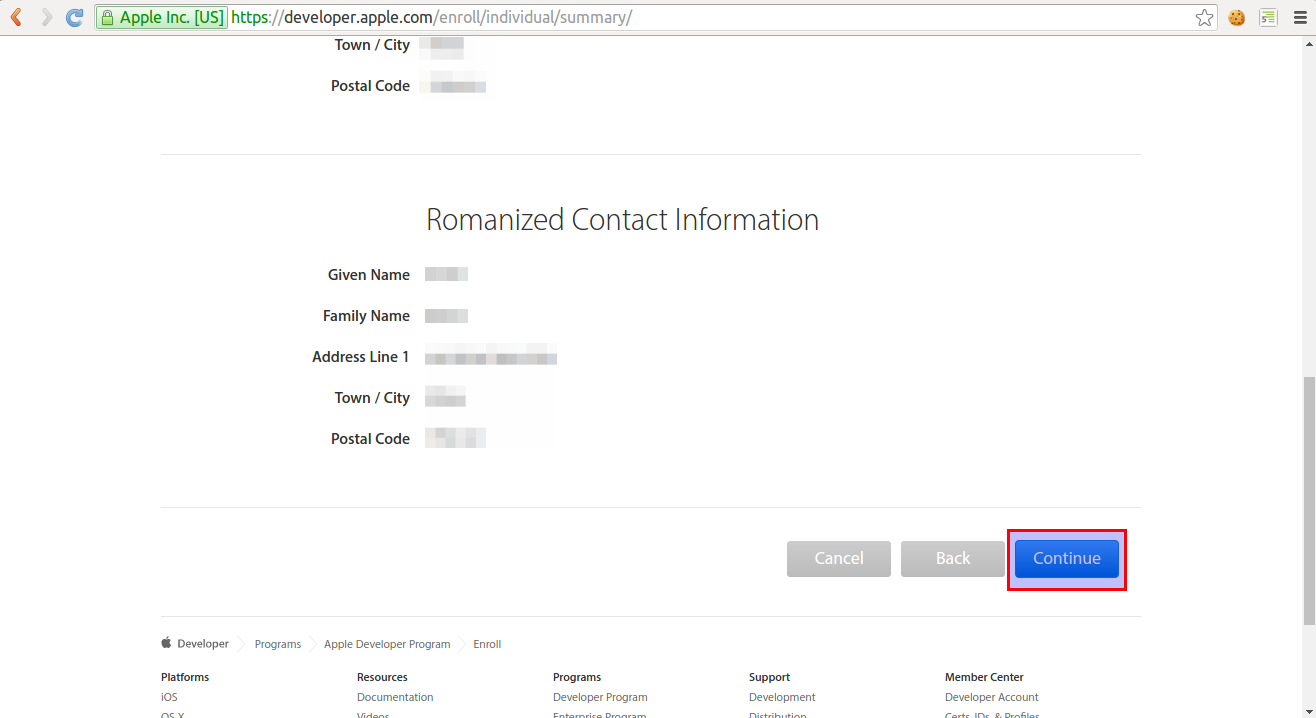This screenshot has height=718, width=1316.
Task: Reload the enrollment page
Action: [x=74, y=16]
